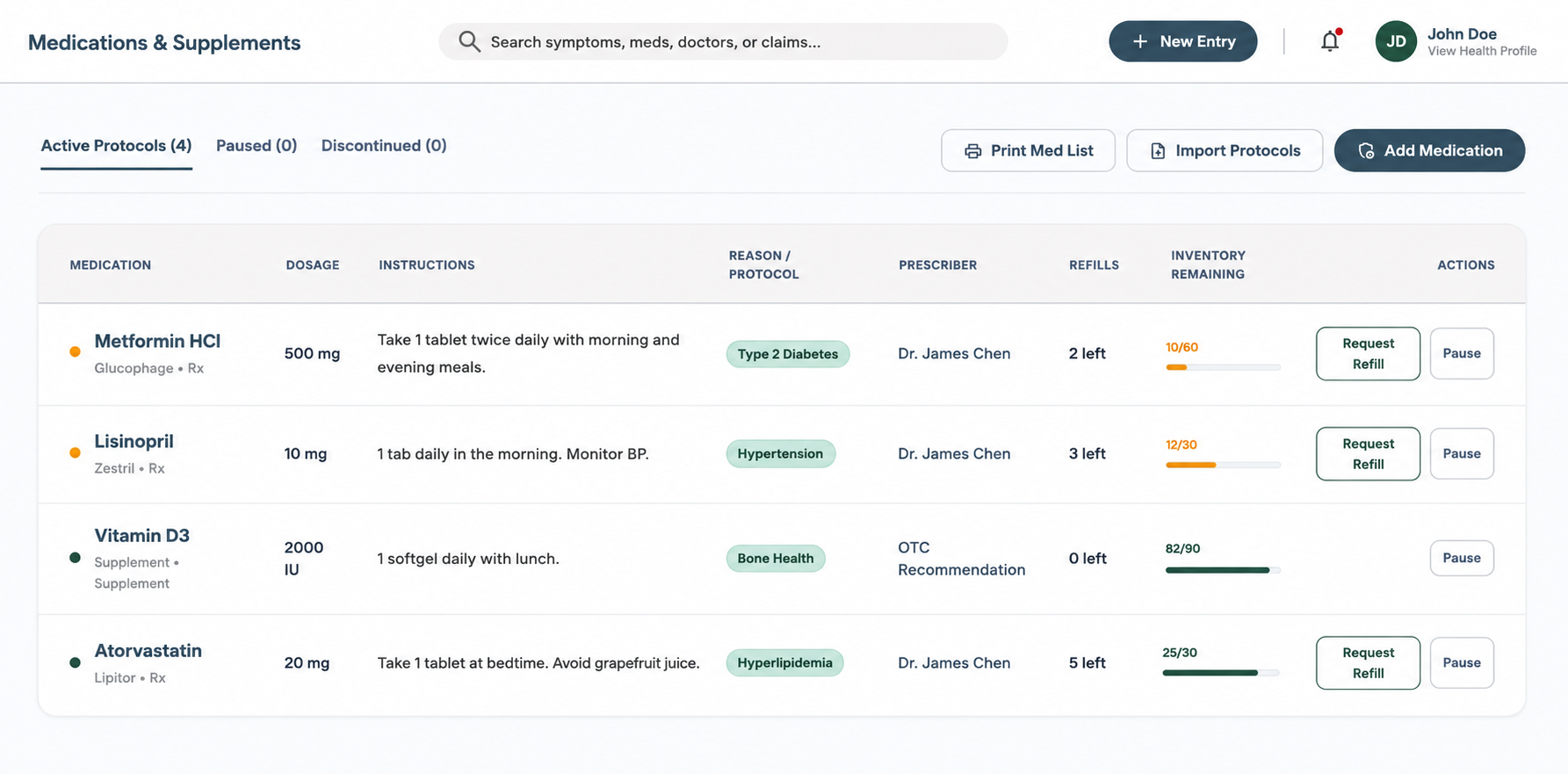Click the JD avatar circle

[x=1396, y=41]
